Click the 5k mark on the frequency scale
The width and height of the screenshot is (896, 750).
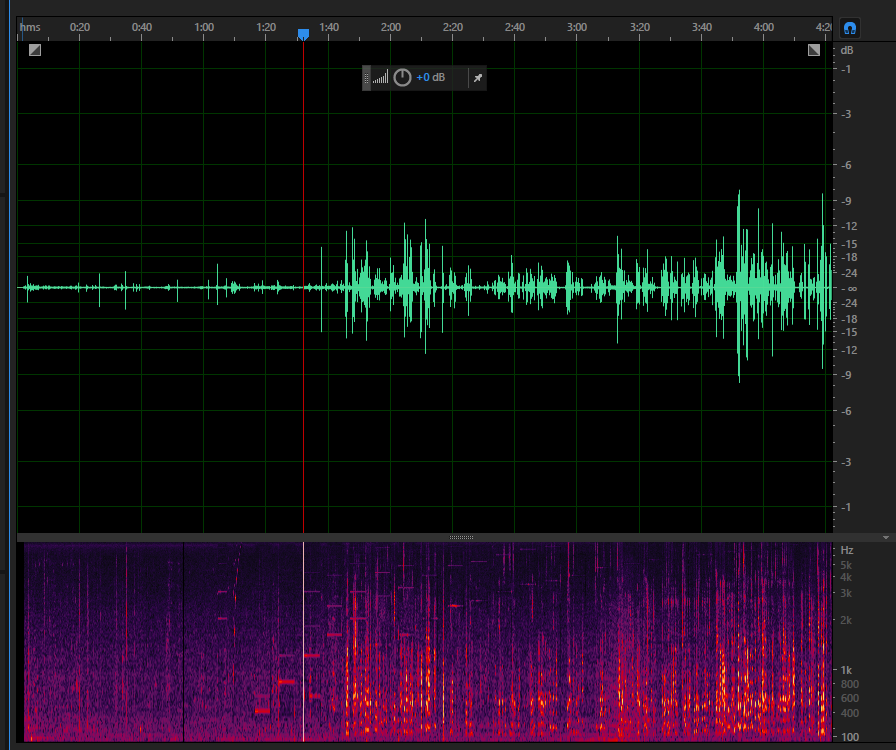[846, 565]
